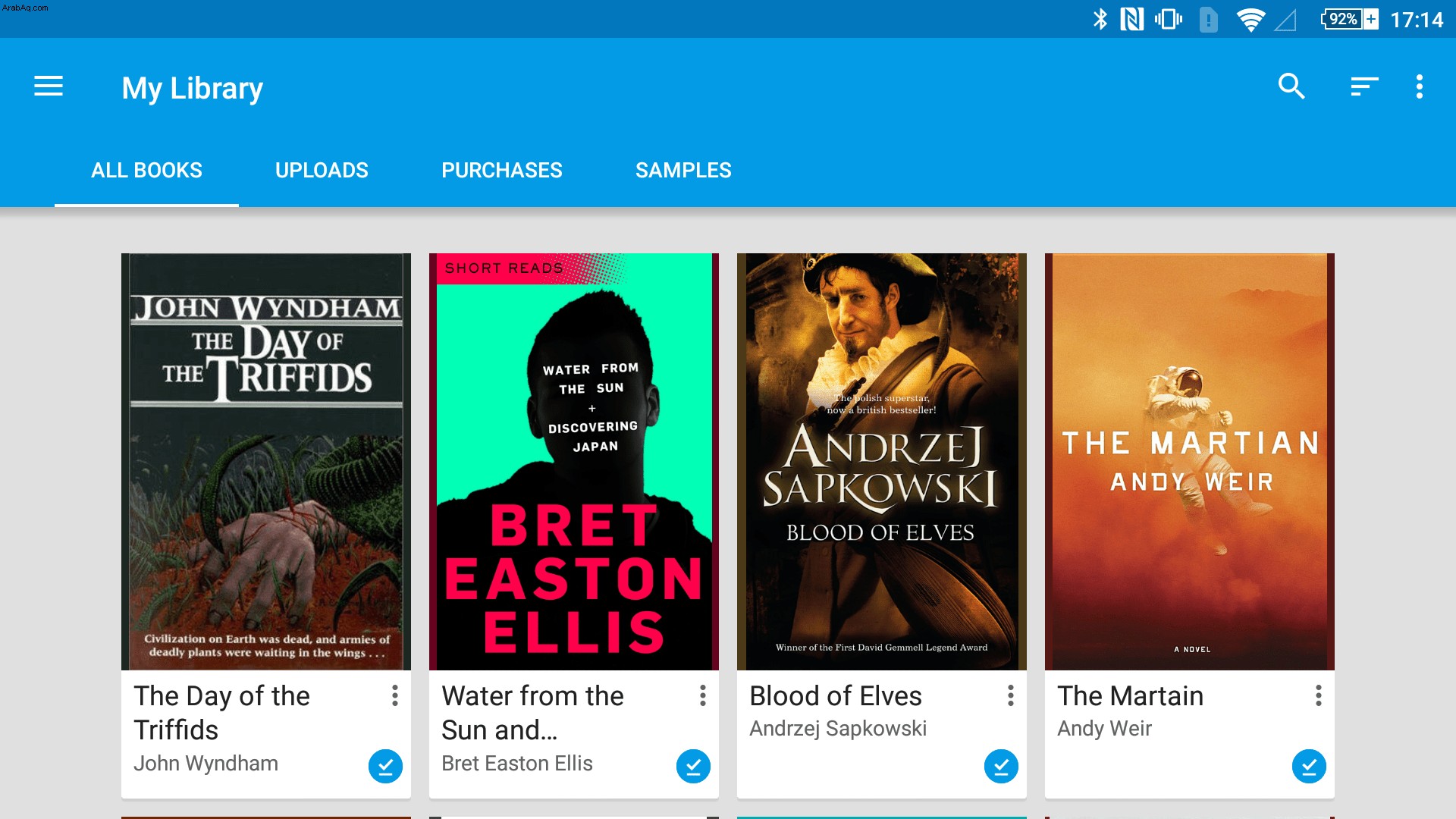Open The Day of the Triffids cover
1456x819 pixels.
266,461
